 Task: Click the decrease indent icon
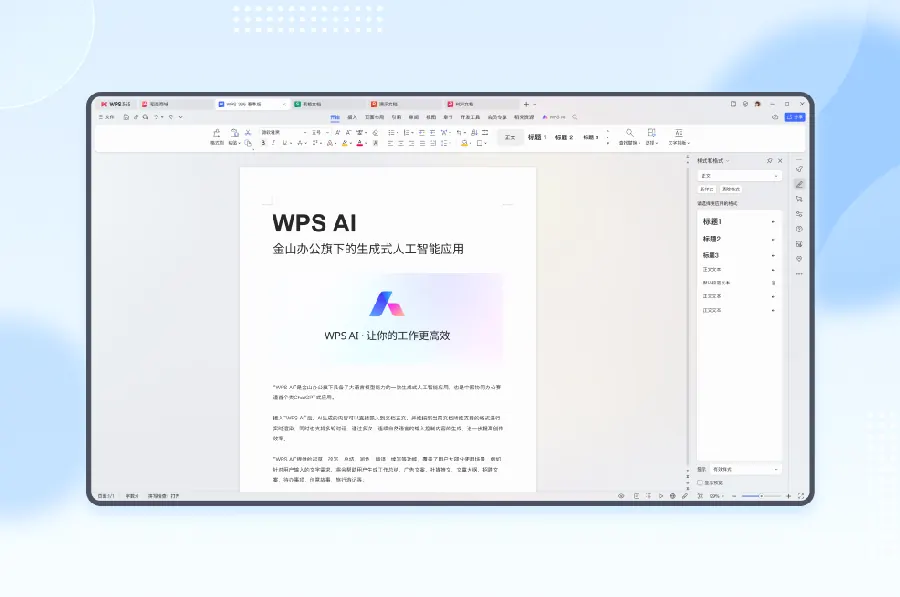pyautogui.click(x=422, y=133)
